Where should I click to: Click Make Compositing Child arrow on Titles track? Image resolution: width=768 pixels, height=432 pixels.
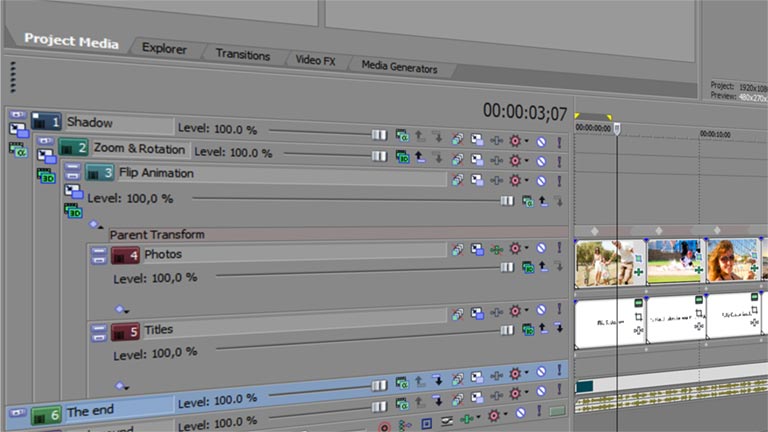tap(559, 327)
